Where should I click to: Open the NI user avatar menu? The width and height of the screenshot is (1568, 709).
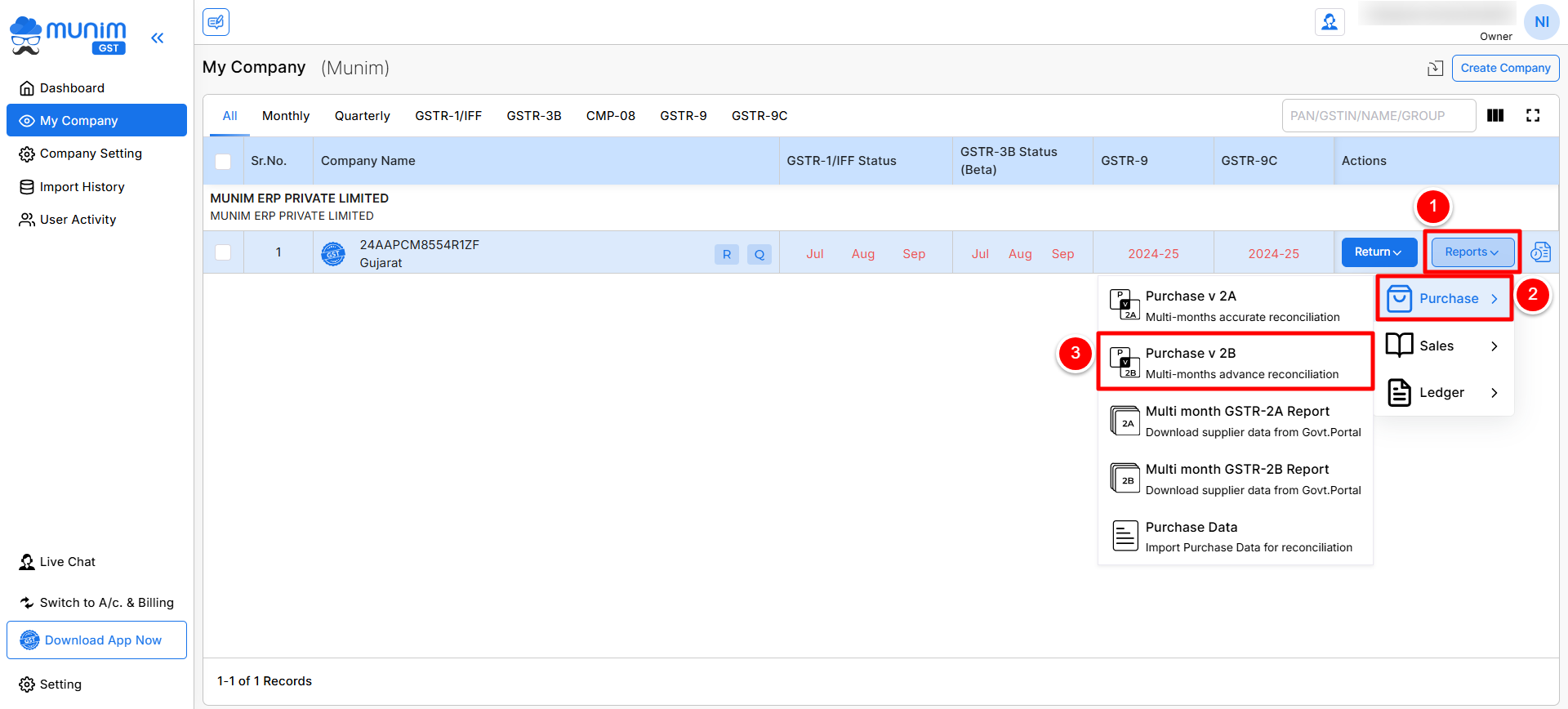[x=1541, y=22]
